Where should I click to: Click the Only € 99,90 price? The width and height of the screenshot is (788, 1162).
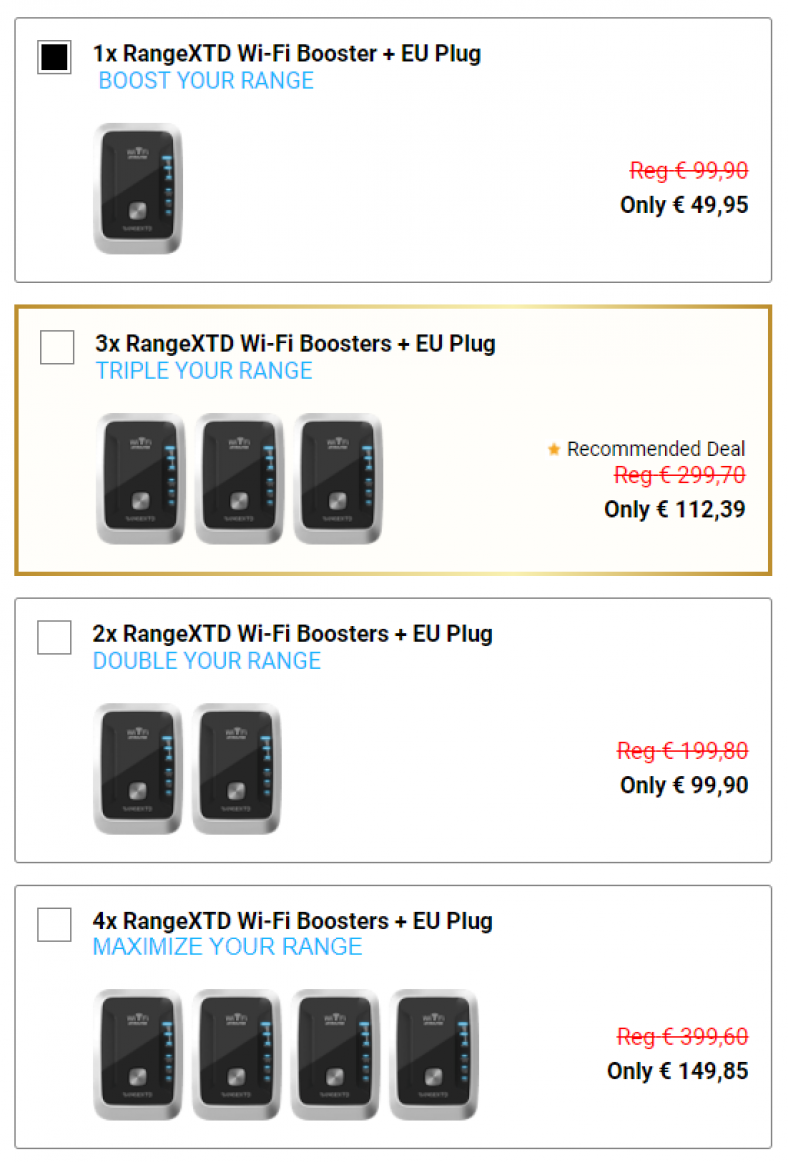click(684, 785)
